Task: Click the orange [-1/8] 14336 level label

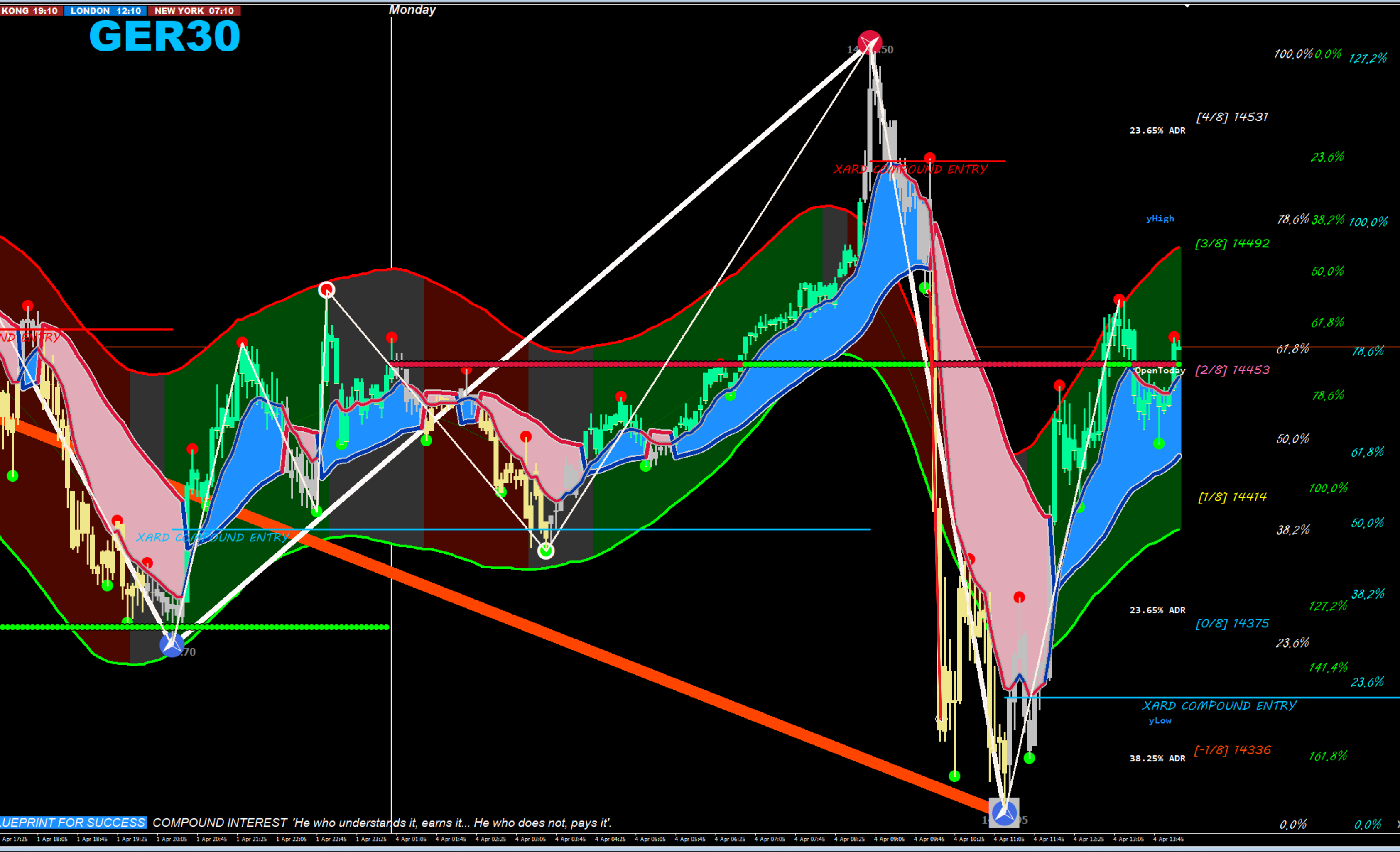Action: [x=1232, y=750]
